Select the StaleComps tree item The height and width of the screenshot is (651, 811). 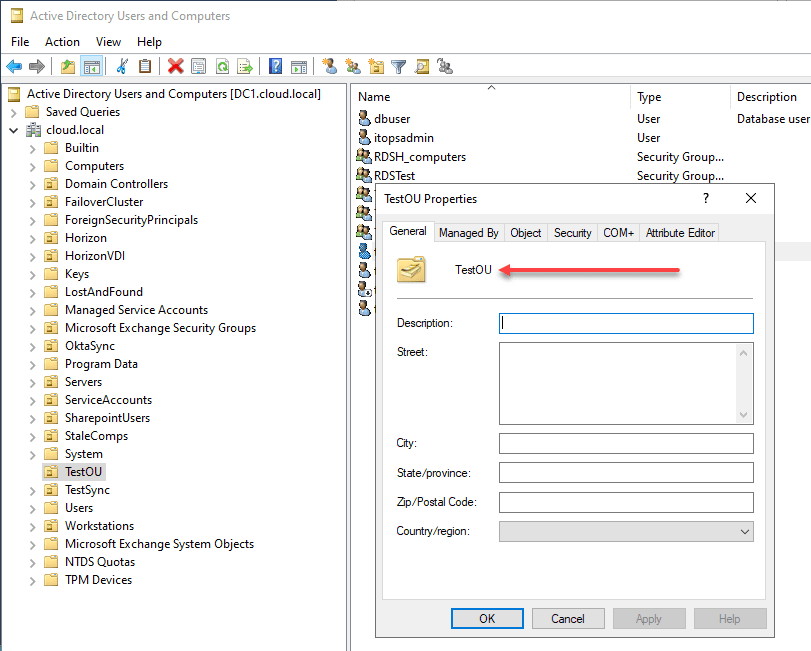coord(96,436)
